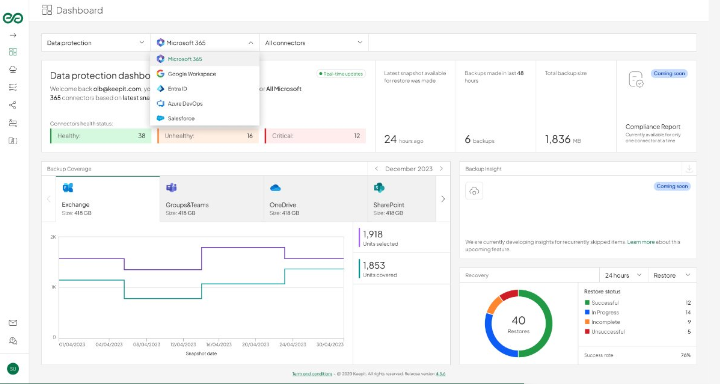This screenshot has width=720, height=384.
Task: Click the Snapshot date axis label
Action: tap(201, 354)
